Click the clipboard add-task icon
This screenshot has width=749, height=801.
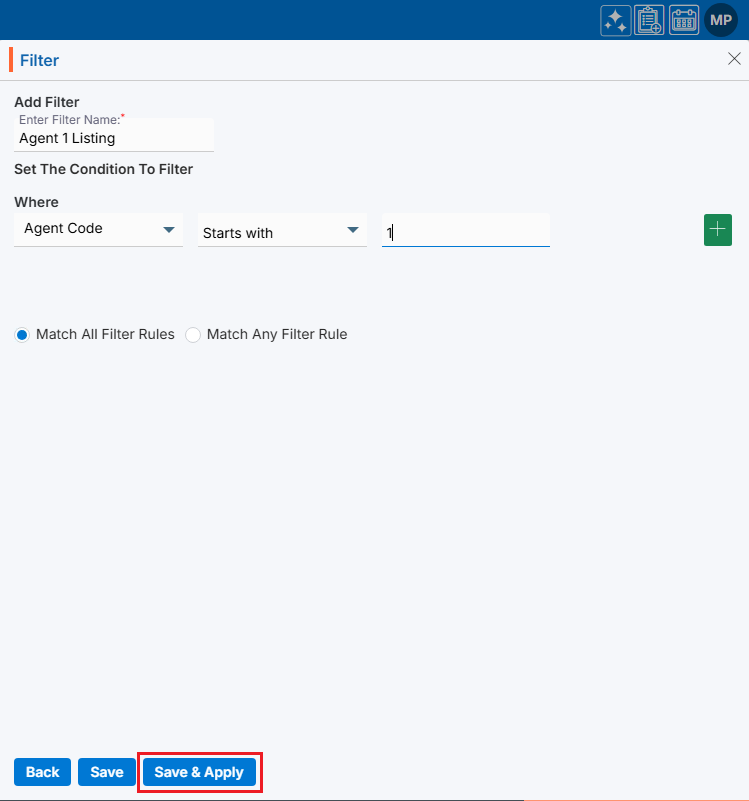pos(649,20)
